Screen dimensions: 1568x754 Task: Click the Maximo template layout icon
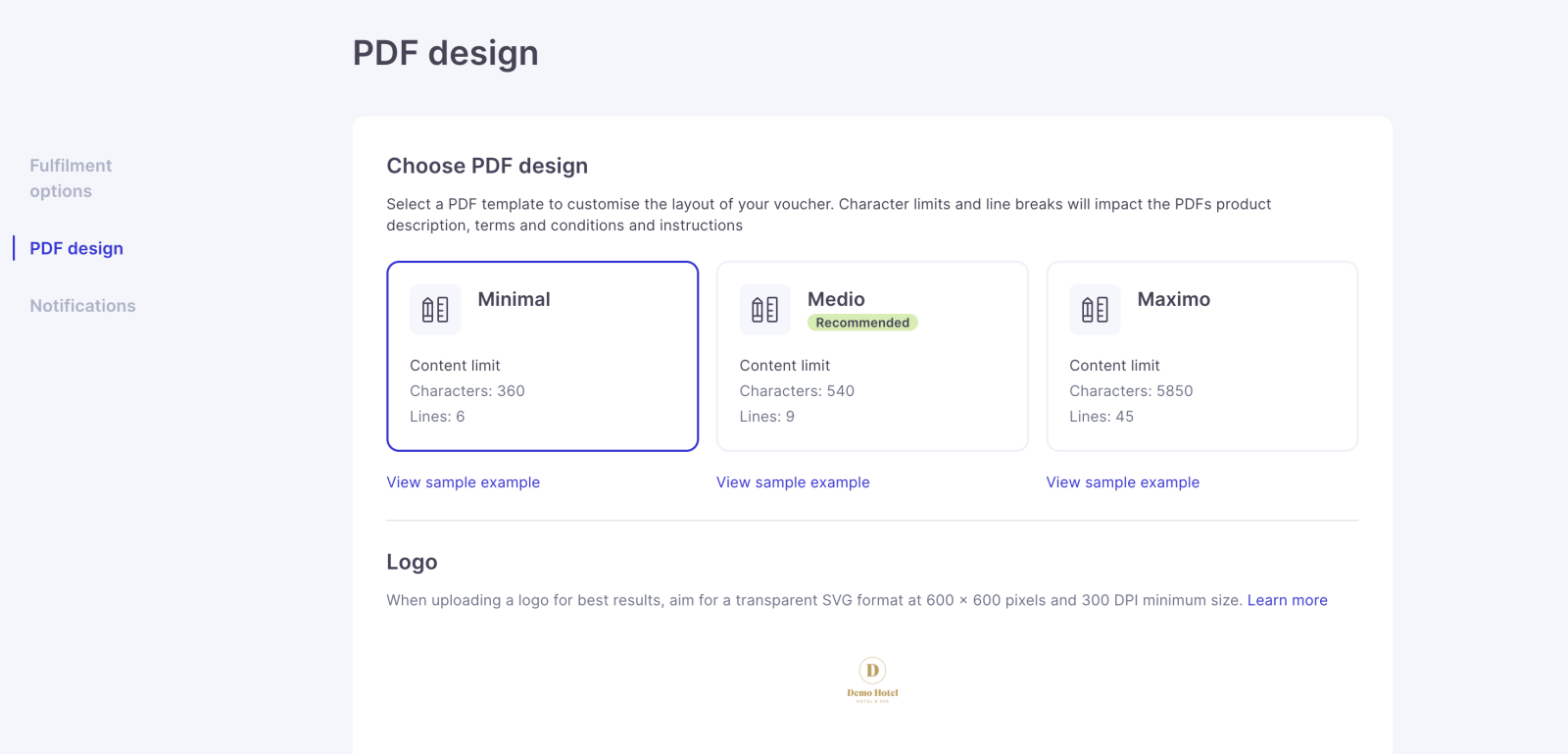coord(1095,310)
